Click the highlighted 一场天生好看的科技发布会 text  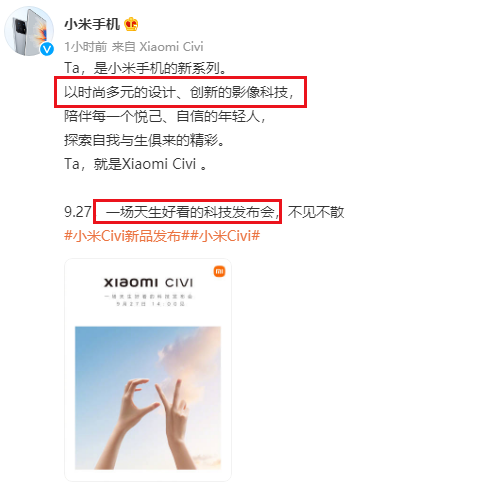pos(192,212)
